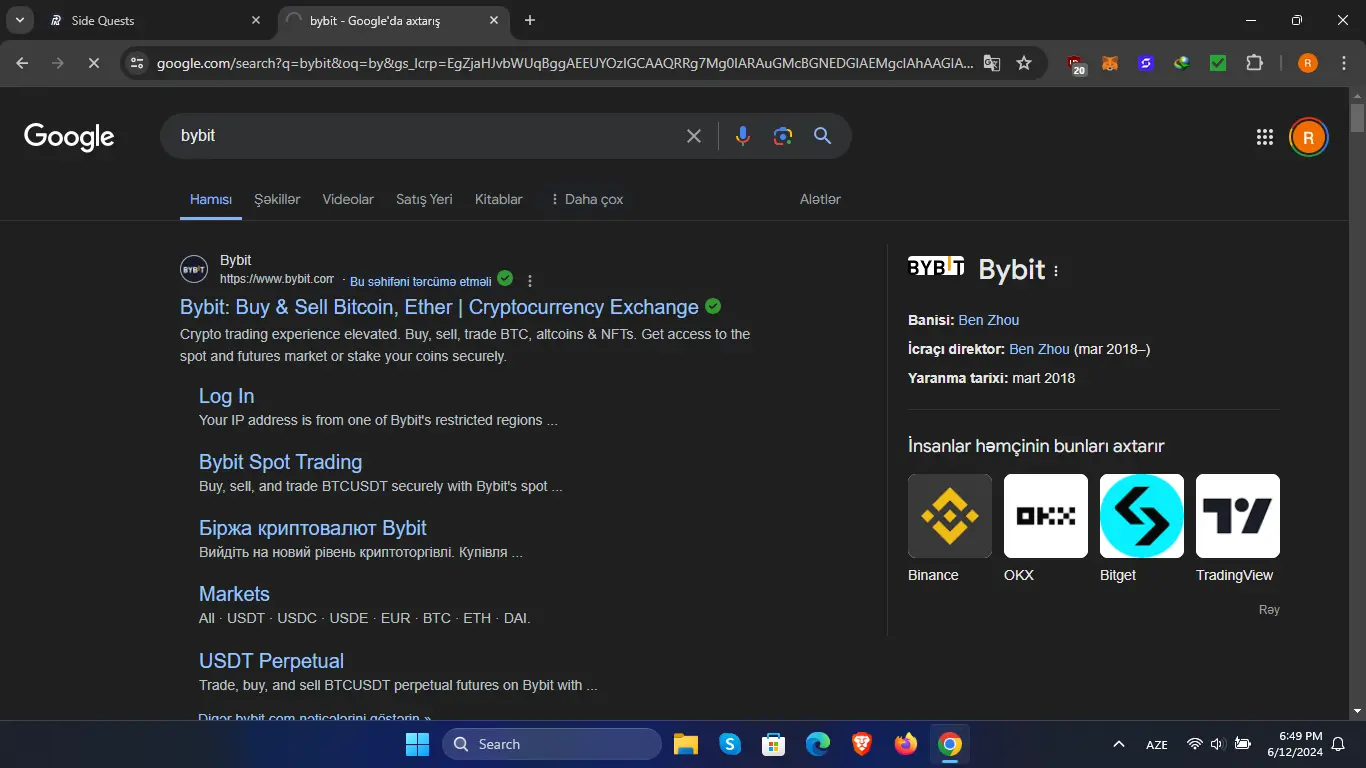Close the bybit Google search tab
This screenshot has height=768, width=1366.
(494, 20)
